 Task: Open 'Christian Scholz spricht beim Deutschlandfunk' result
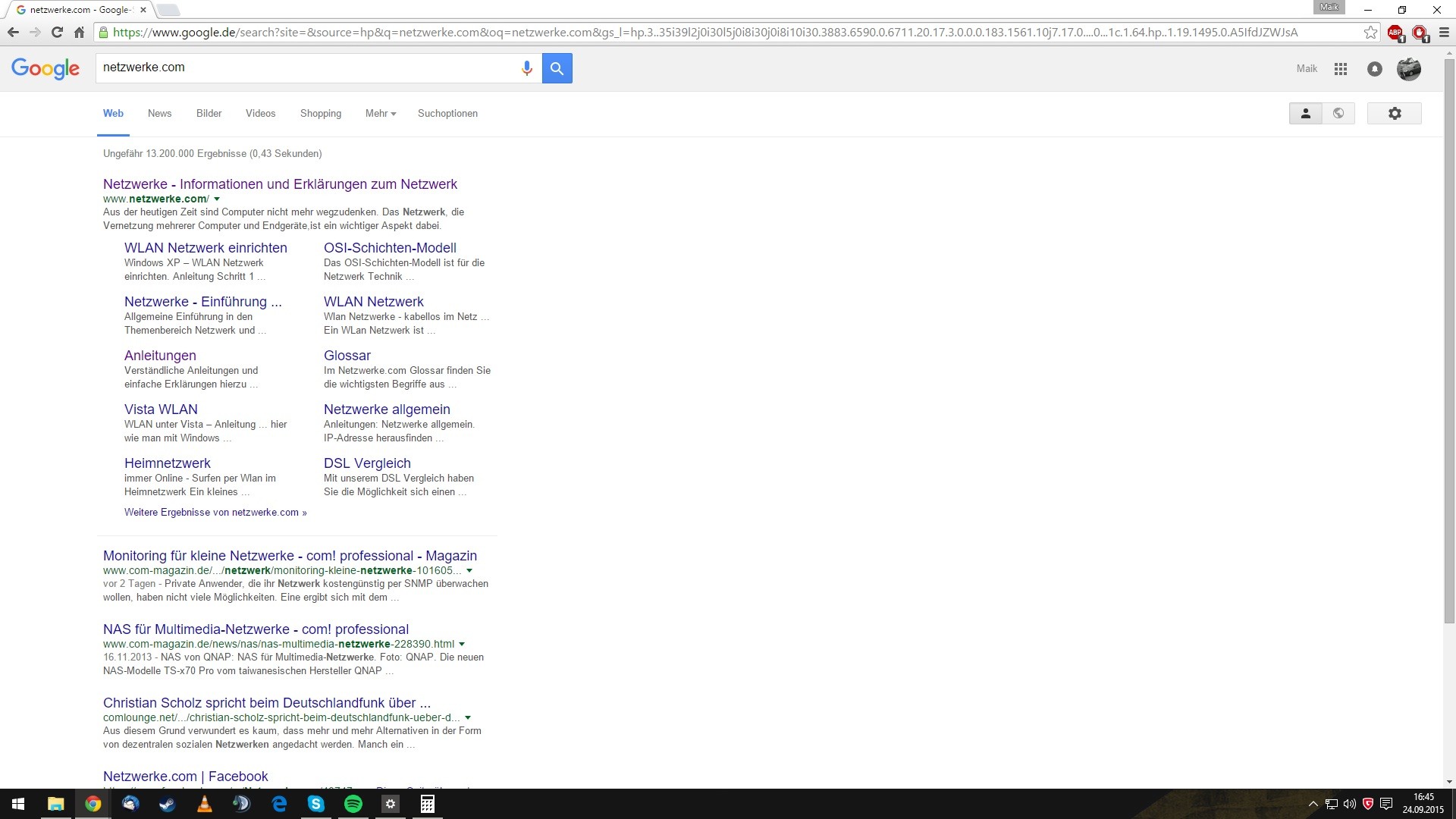267,703
